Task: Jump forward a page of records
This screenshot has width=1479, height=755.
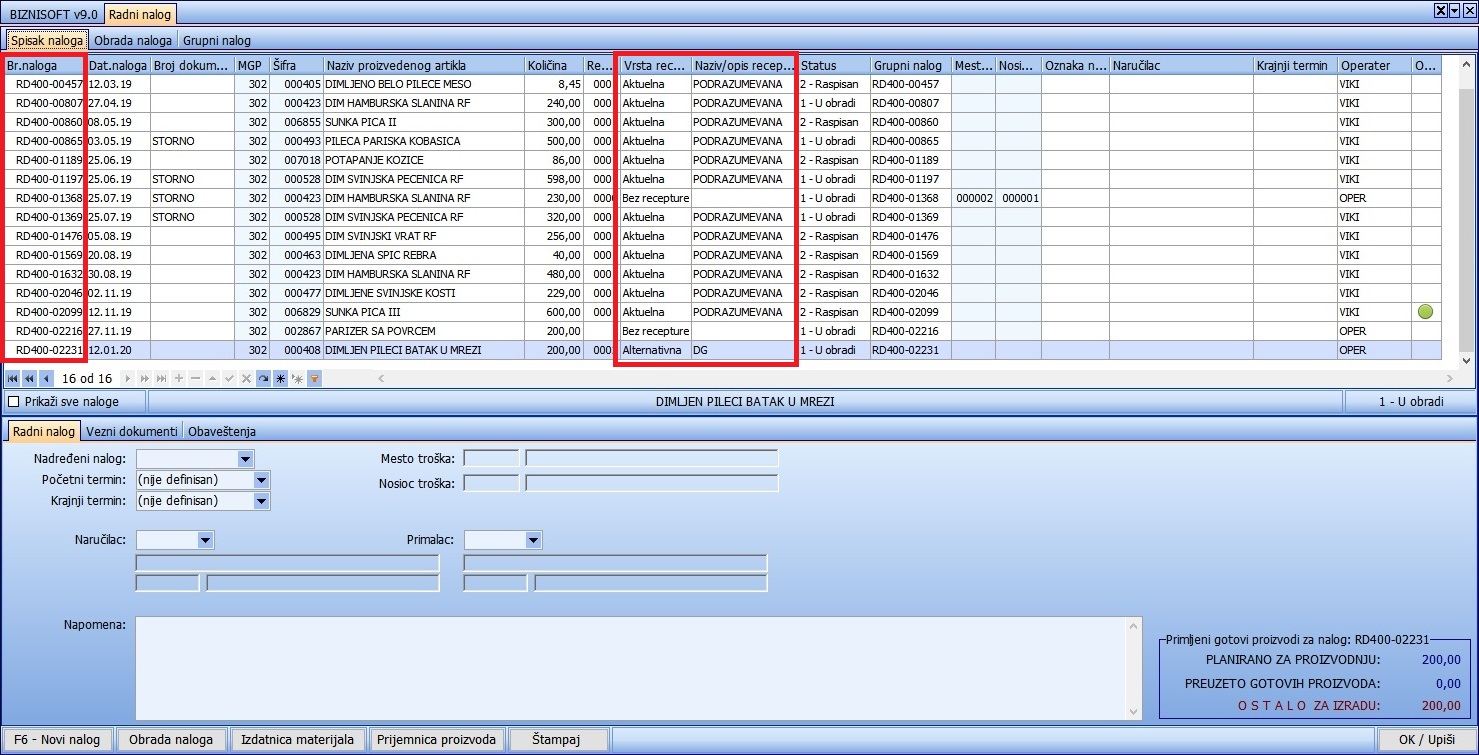Action: pos(145,379)
